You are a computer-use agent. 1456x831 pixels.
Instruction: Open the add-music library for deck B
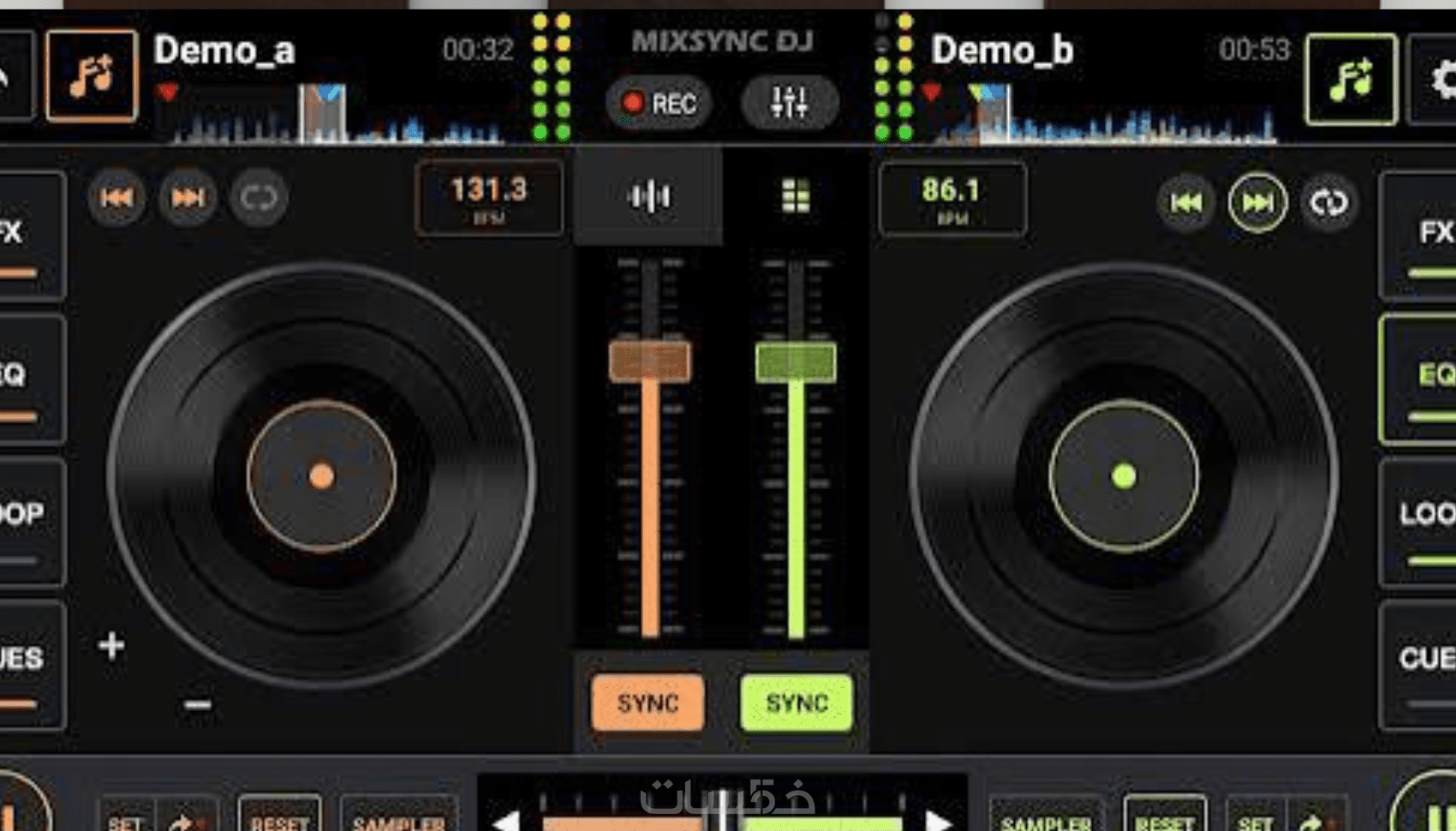1352,79
